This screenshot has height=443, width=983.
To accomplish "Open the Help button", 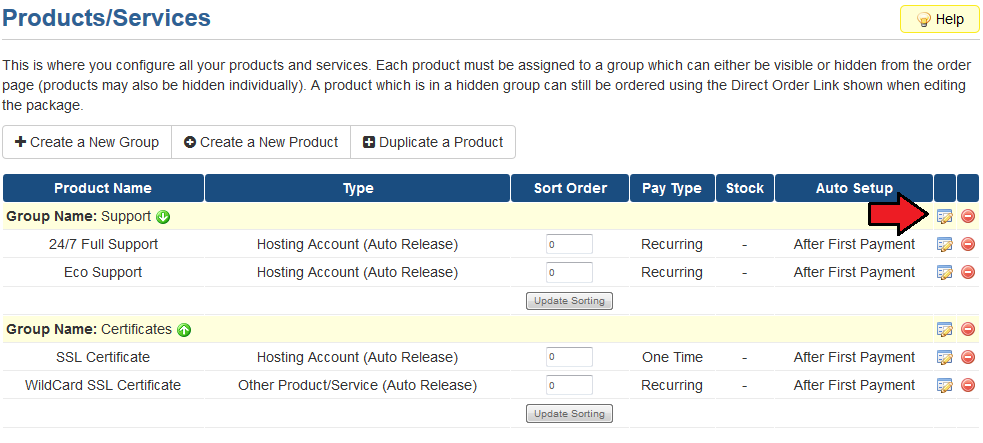I will 939,19.
